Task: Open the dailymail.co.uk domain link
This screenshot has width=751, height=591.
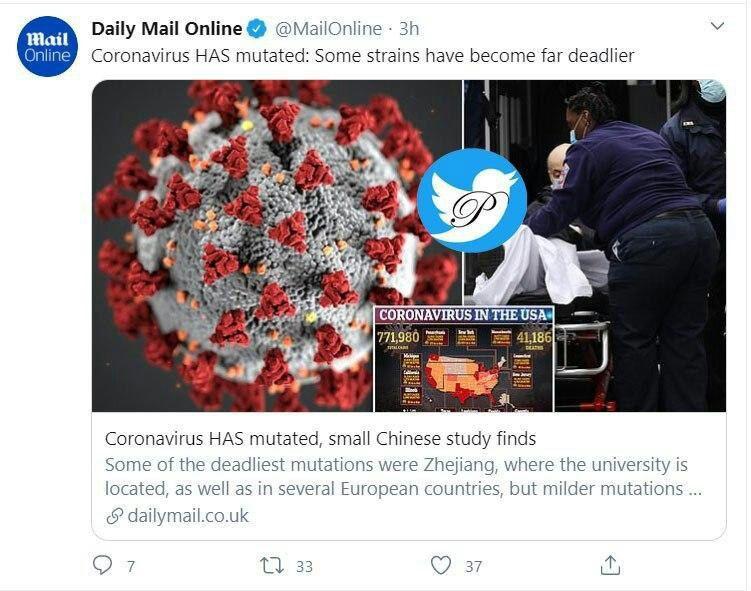Action: [x=188, y=516]
